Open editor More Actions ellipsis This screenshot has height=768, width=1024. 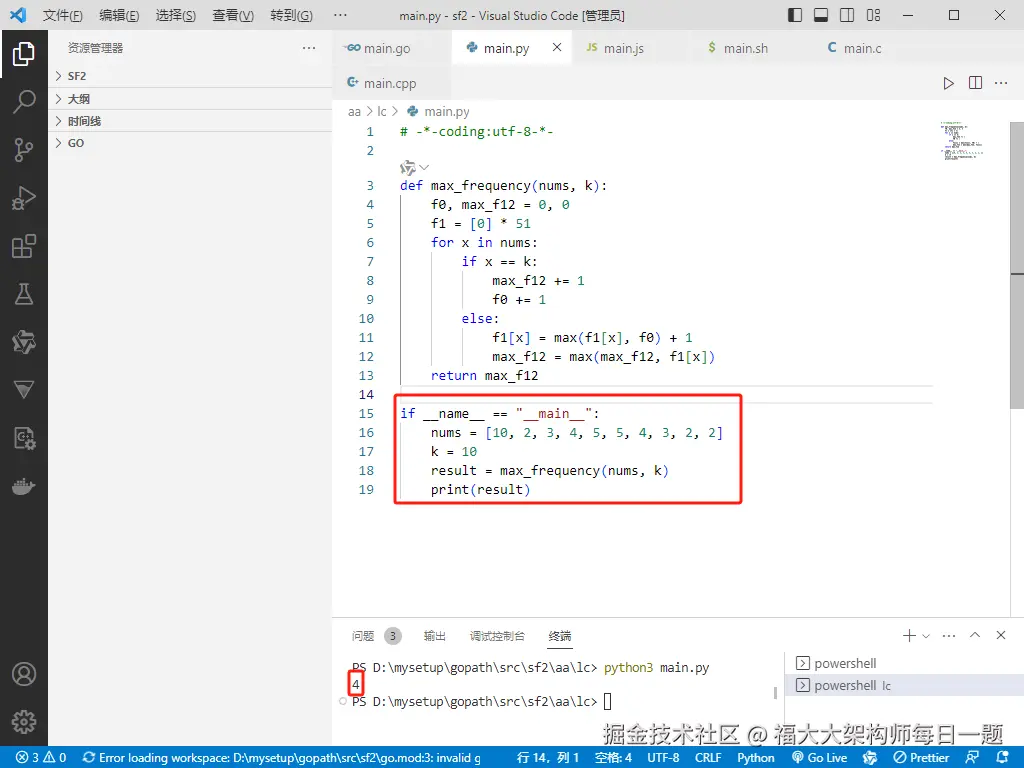[1000, 83]
